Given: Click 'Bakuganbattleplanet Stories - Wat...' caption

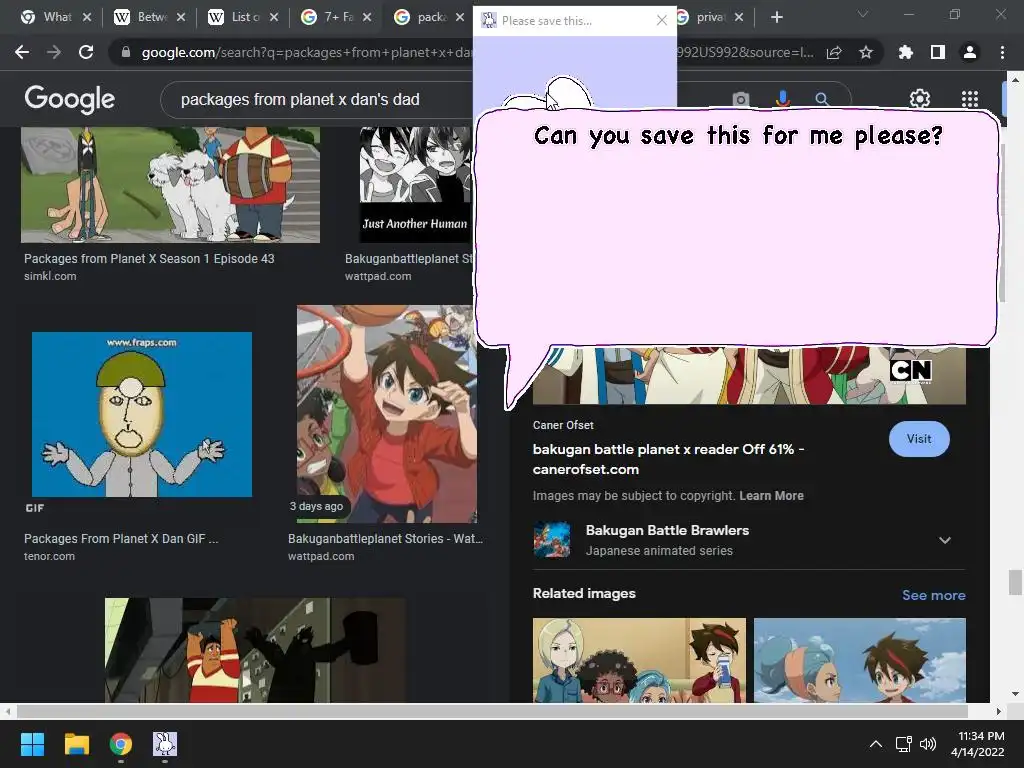Looking at the screenshot, I should pyautogui.click(x=385, y=539).
